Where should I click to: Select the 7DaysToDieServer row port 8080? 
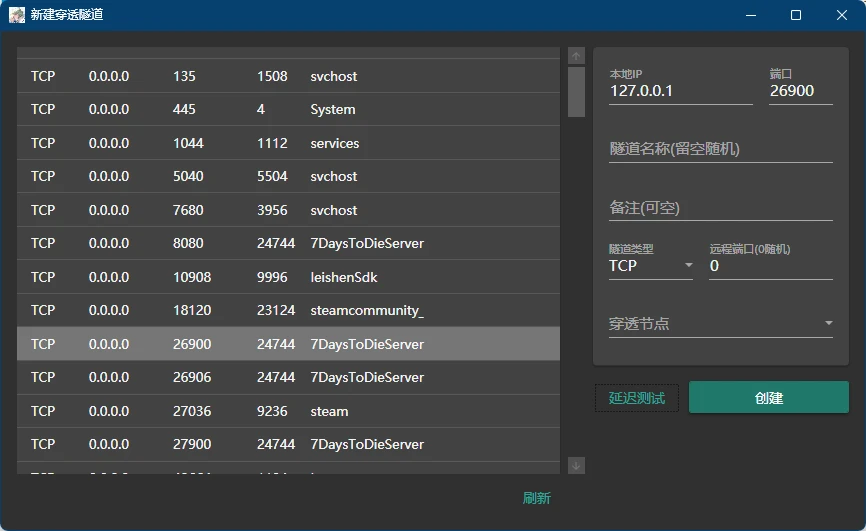pos(288,243)
